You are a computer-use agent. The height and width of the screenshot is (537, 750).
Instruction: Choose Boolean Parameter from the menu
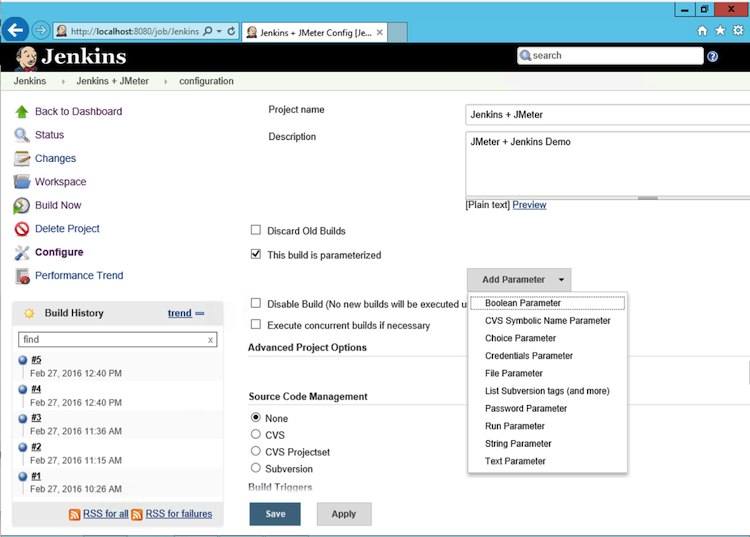pyautogui.click(x=547, y=303)
